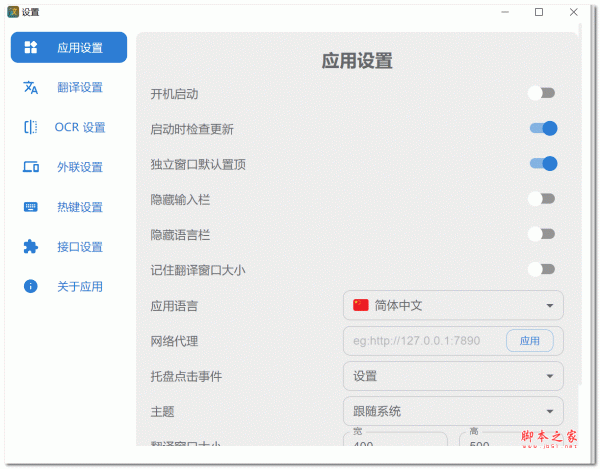Open the OCR 设置 tab
The height and width of the screenshot is (469, 600).
tap(69, 127)
